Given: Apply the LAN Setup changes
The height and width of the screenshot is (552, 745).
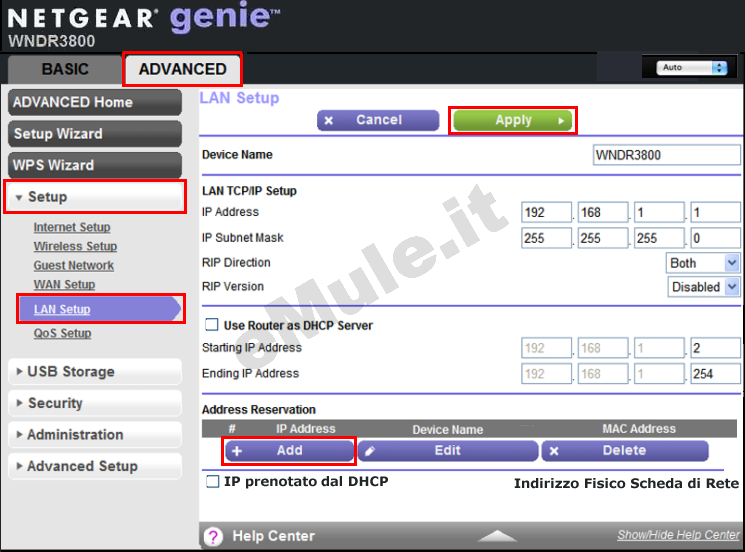Looking at the screenshot, I should click(513, 120).
